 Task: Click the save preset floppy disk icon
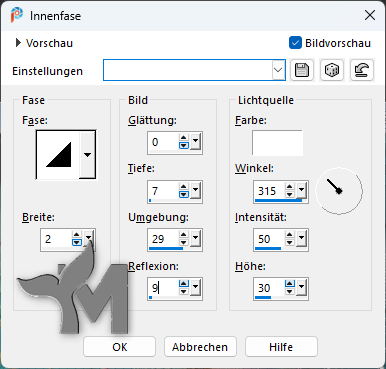[x=302, y=70]
